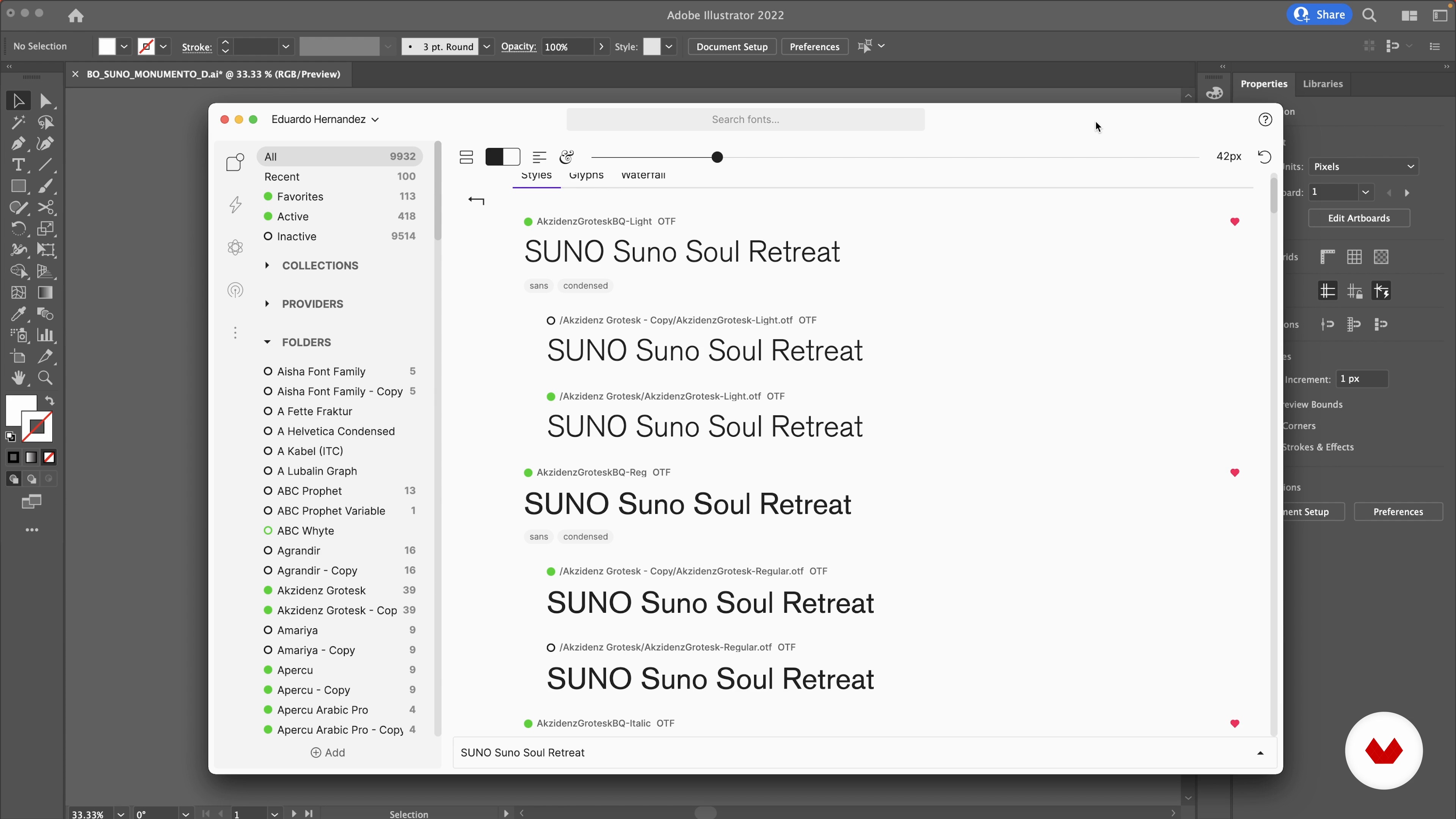This screenshot has width=1456, height=819.
Task: Click Preferences in the Properties panel
Action: click(x=1398, y=511)
